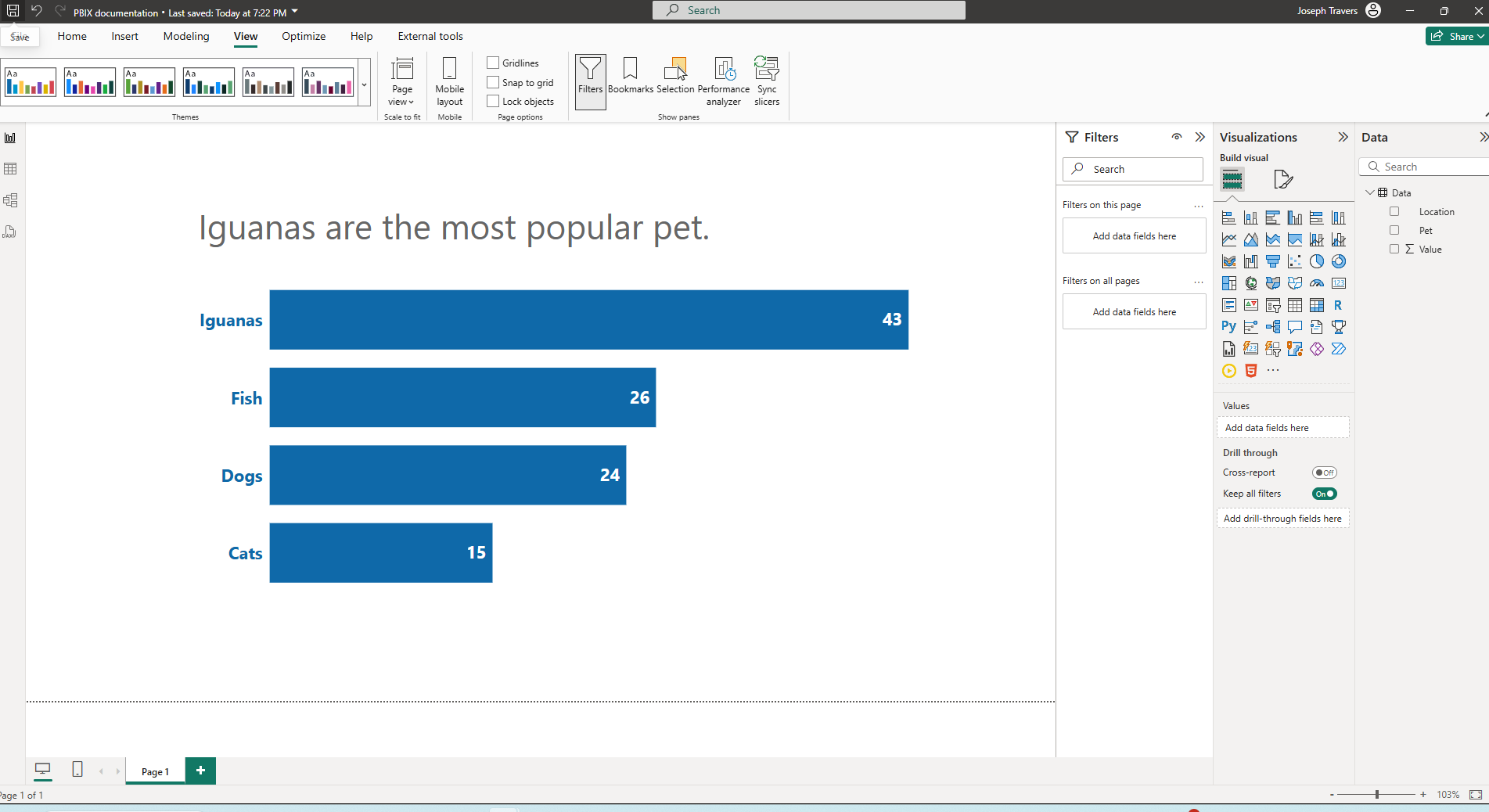This screenshot has width=1489, height=812.
Task: Check the Pet field in Data pane
Action: point(1395,230)
